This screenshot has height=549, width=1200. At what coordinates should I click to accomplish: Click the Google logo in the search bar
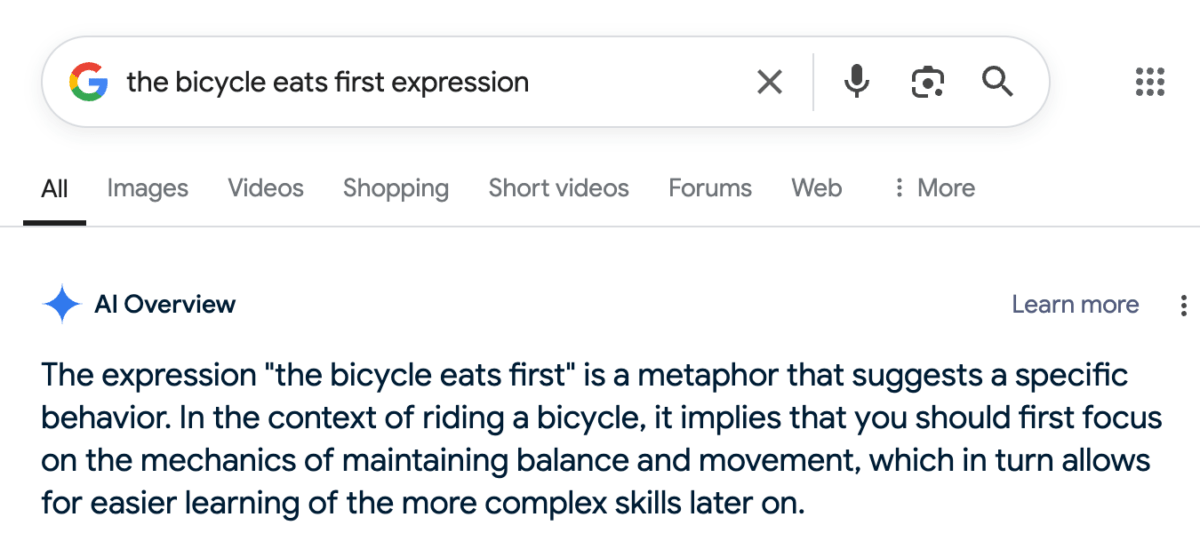(x=88, y=82)
